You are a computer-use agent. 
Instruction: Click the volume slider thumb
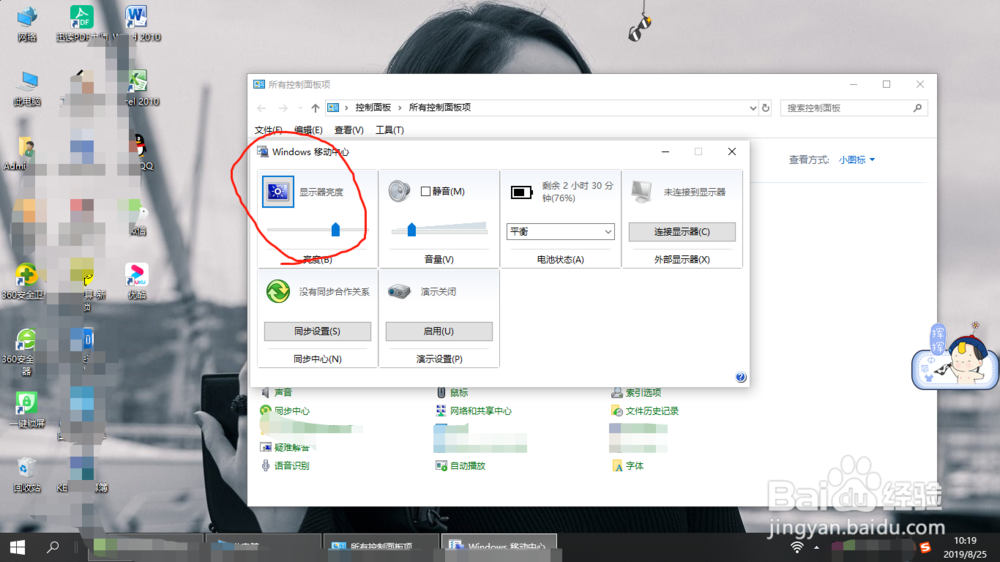[411, 230]
